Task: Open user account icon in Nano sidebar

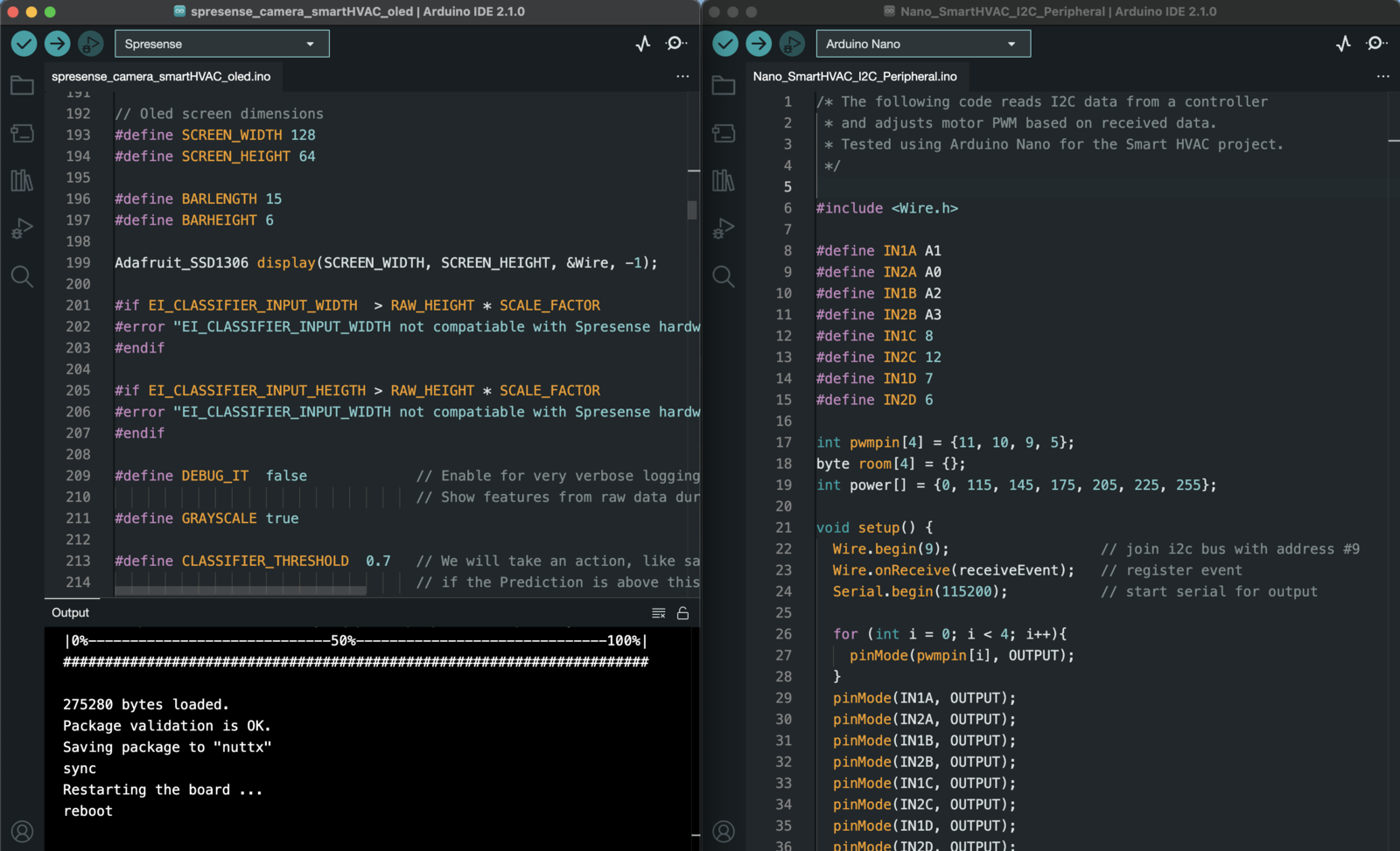Action: point(724,831)
